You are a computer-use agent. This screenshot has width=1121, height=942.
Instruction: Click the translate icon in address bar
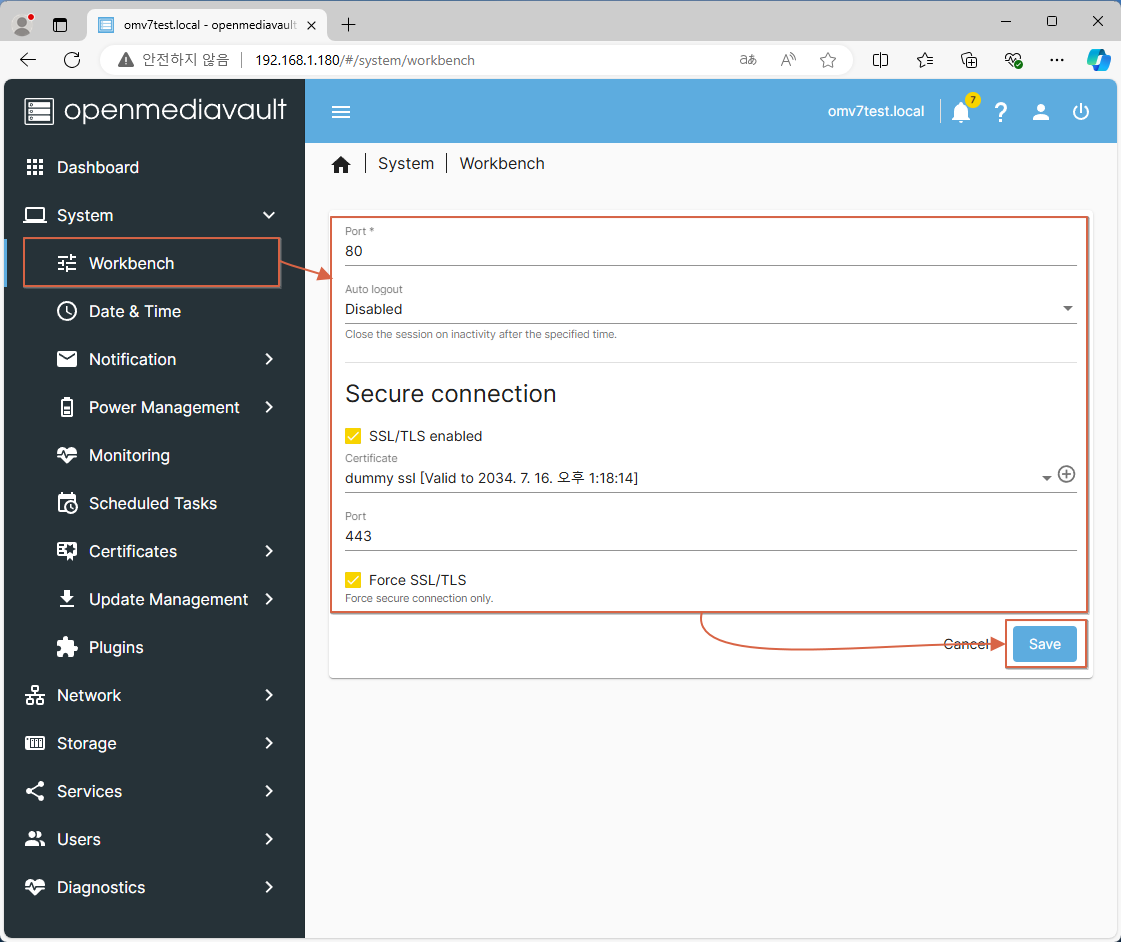click(x=748, y=60)
